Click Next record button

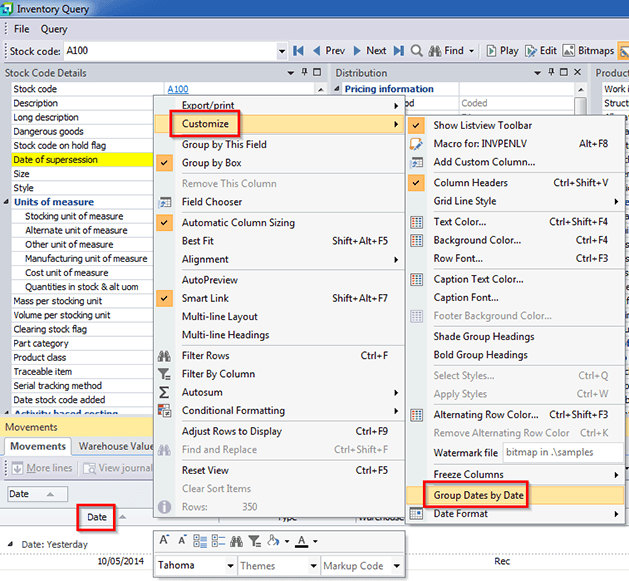pyautogui.click(x=370, y=51)
